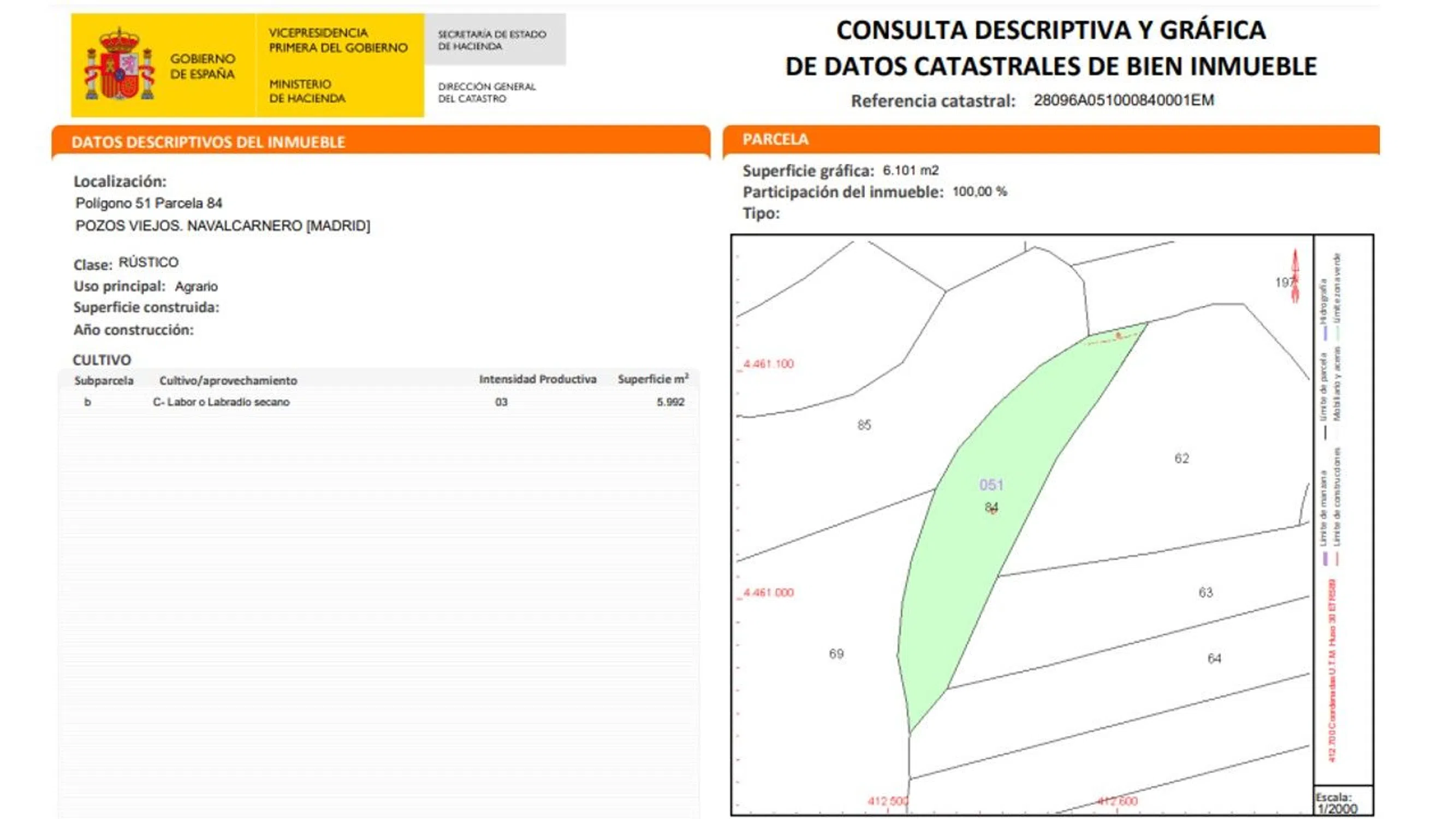Click the 'DATOS DESCRIPTIVOS DEL INMUEBLE' header
Viewport: 1456px width, 819px height.
[x=208, y=142]
